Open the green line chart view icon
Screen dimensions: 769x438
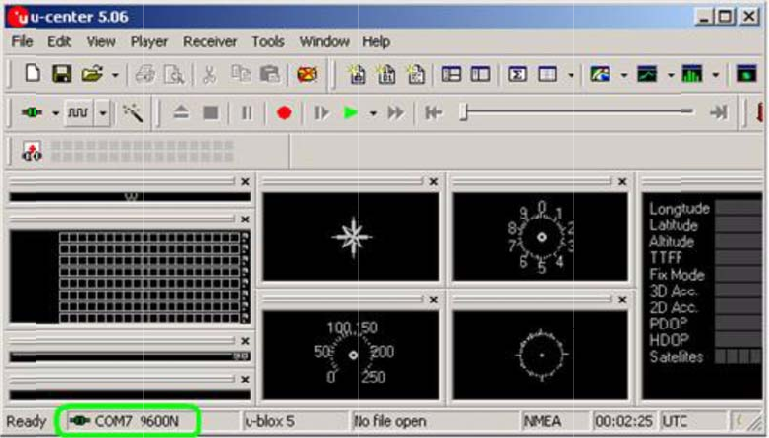[x=647, y=75]
